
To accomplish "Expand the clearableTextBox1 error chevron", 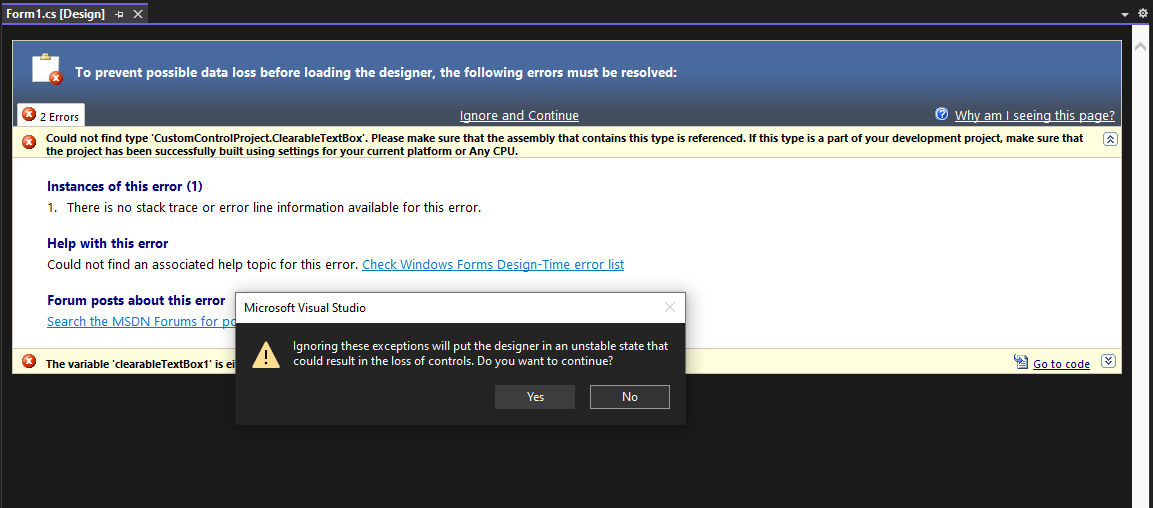I will click(x=1110, y=361).
